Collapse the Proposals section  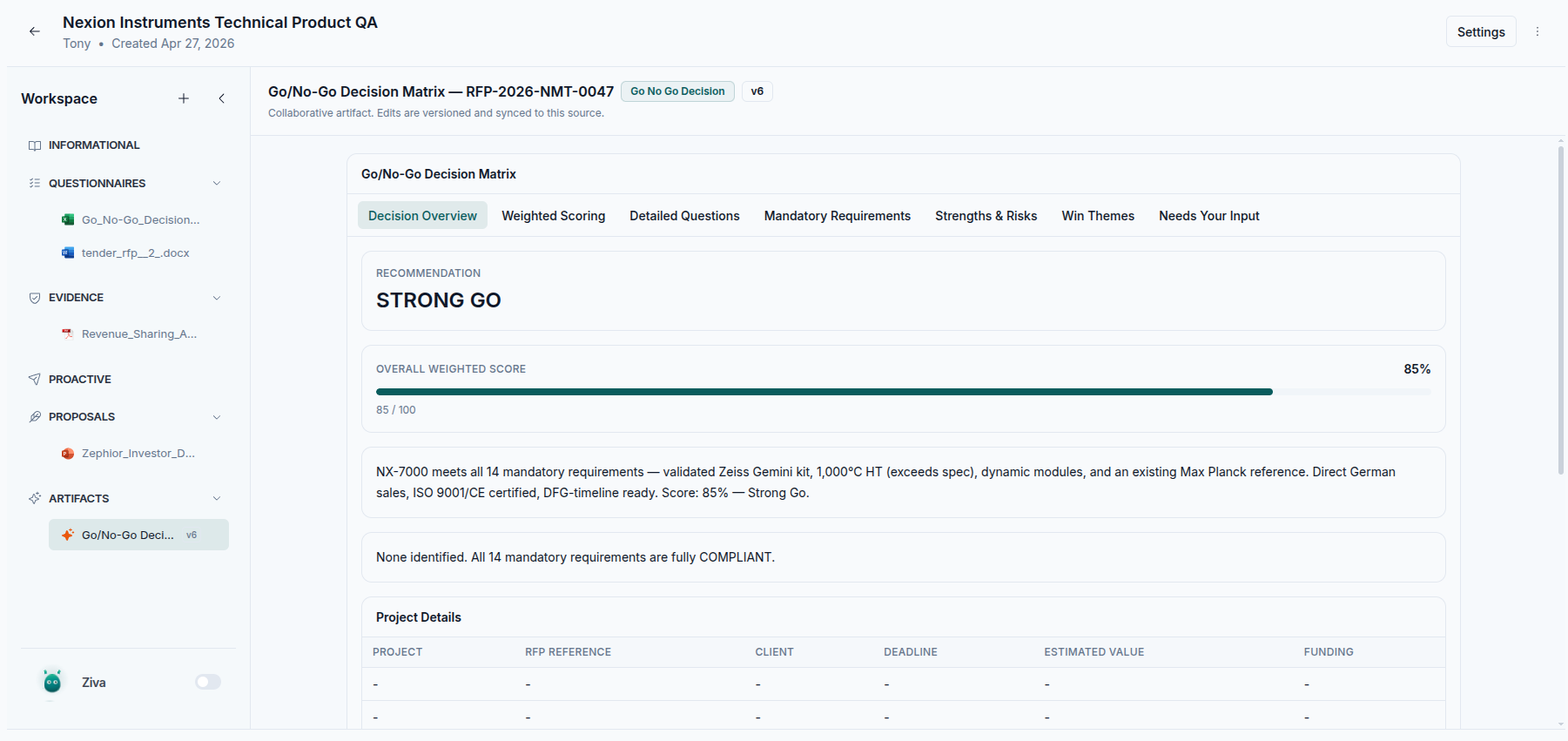217,417
